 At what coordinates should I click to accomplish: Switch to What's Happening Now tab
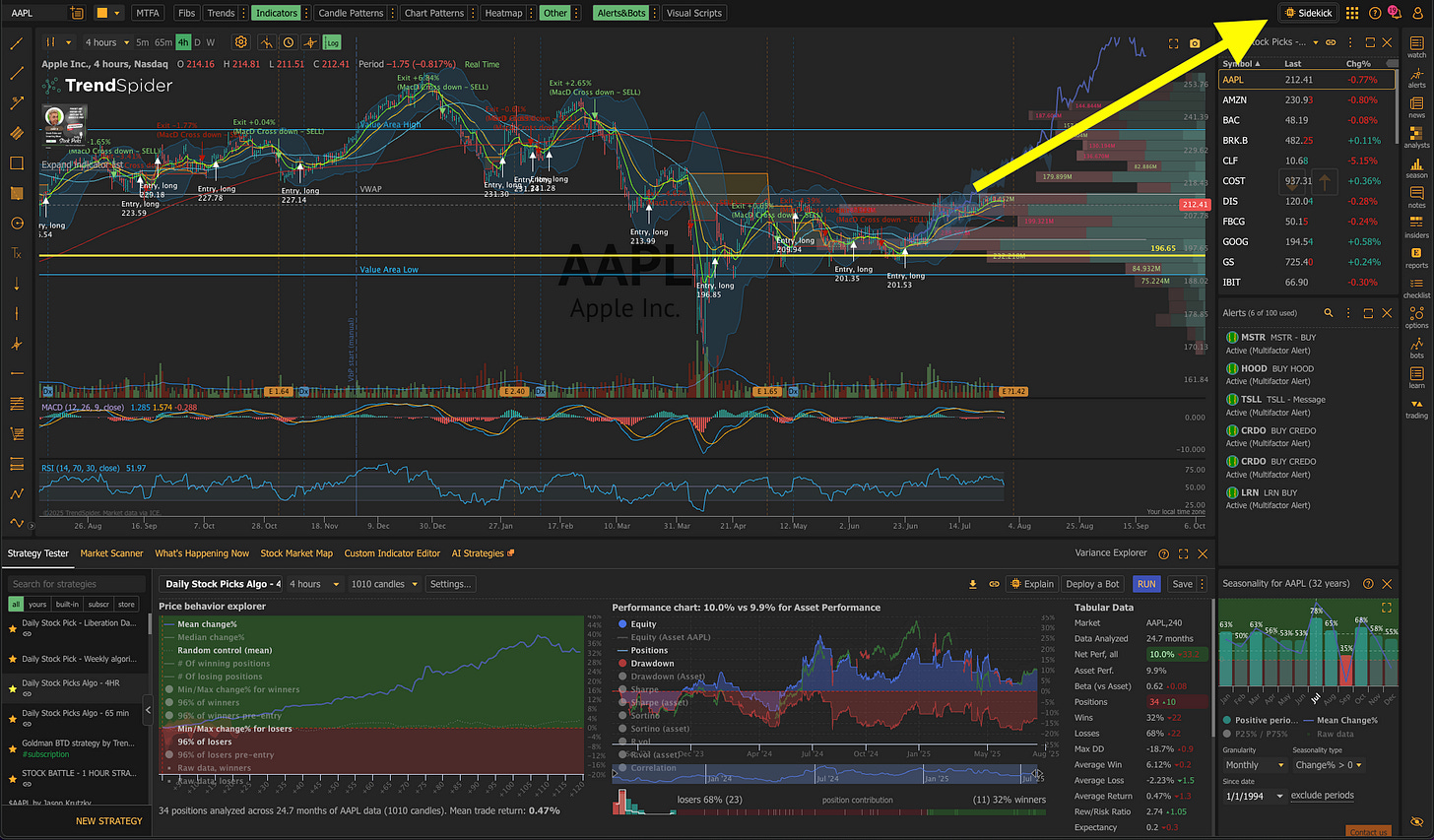202,553
